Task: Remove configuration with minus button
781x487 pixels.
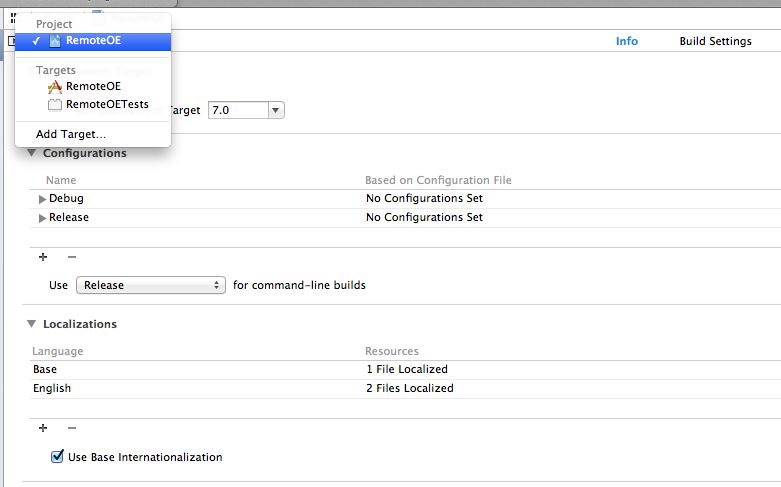Action: (72, 257)
